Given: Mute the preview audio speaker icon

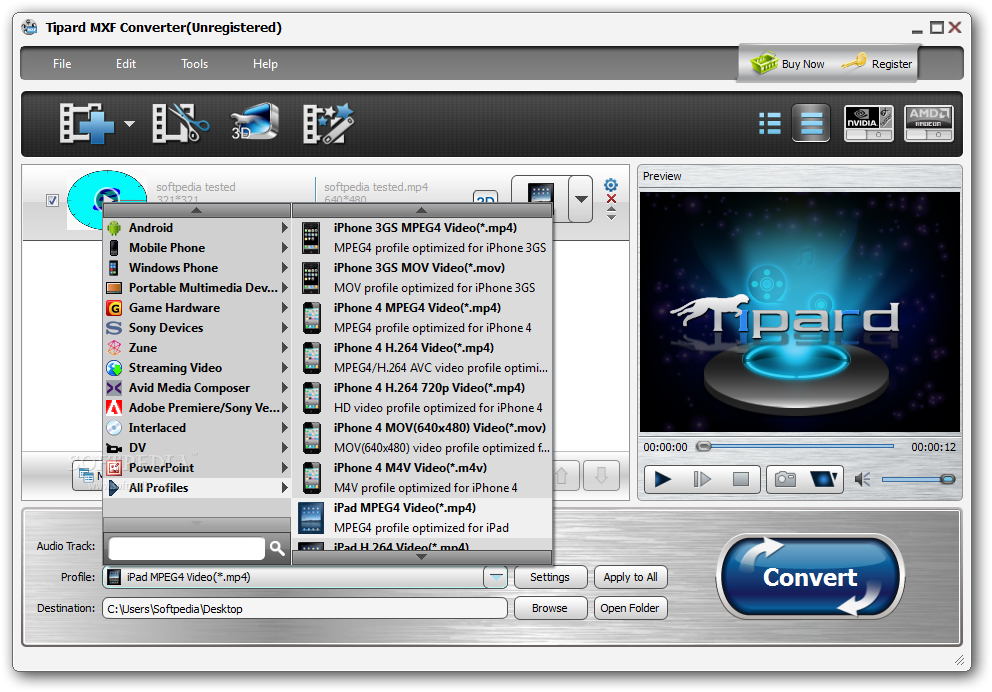Looking at the screenshot, I should click(x=862, y=479).
